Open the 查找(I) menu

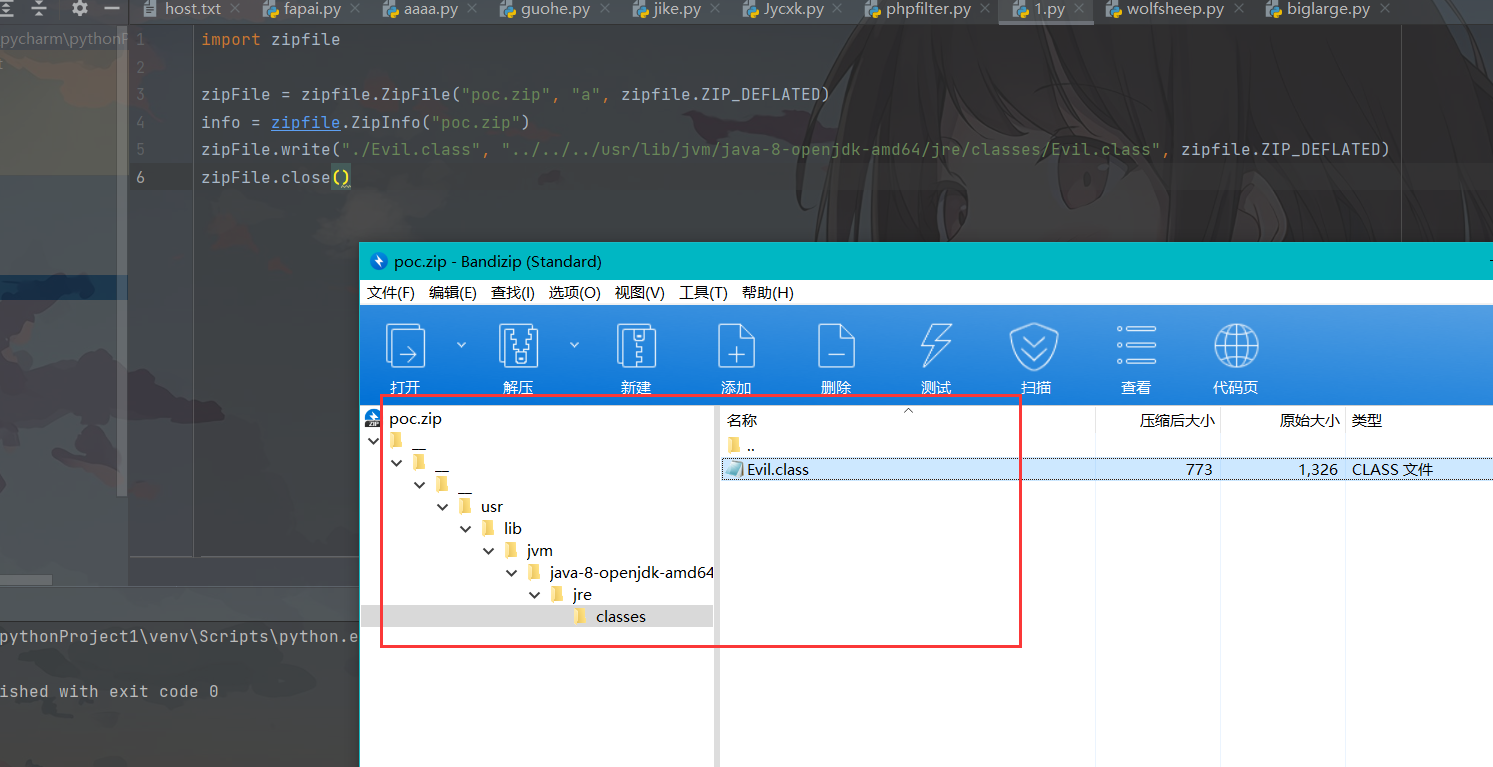pos(512,293)
